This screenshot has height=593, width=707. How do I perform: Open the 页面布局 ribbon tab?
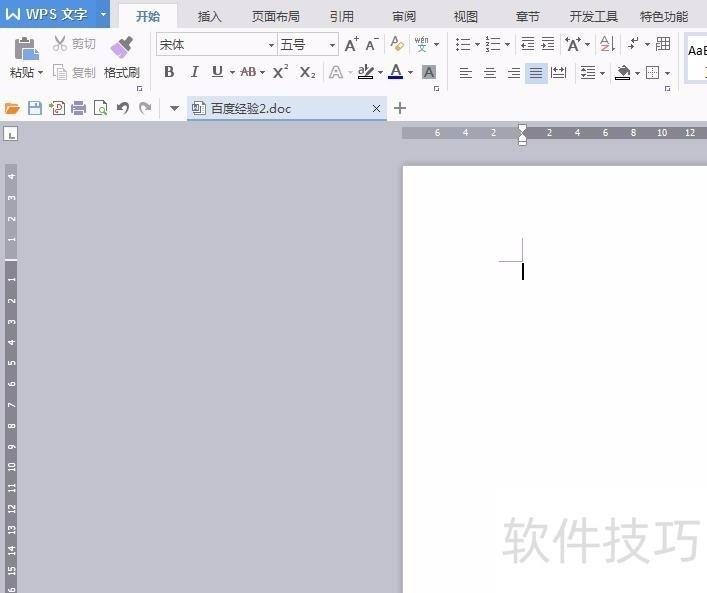click(275, 16)
